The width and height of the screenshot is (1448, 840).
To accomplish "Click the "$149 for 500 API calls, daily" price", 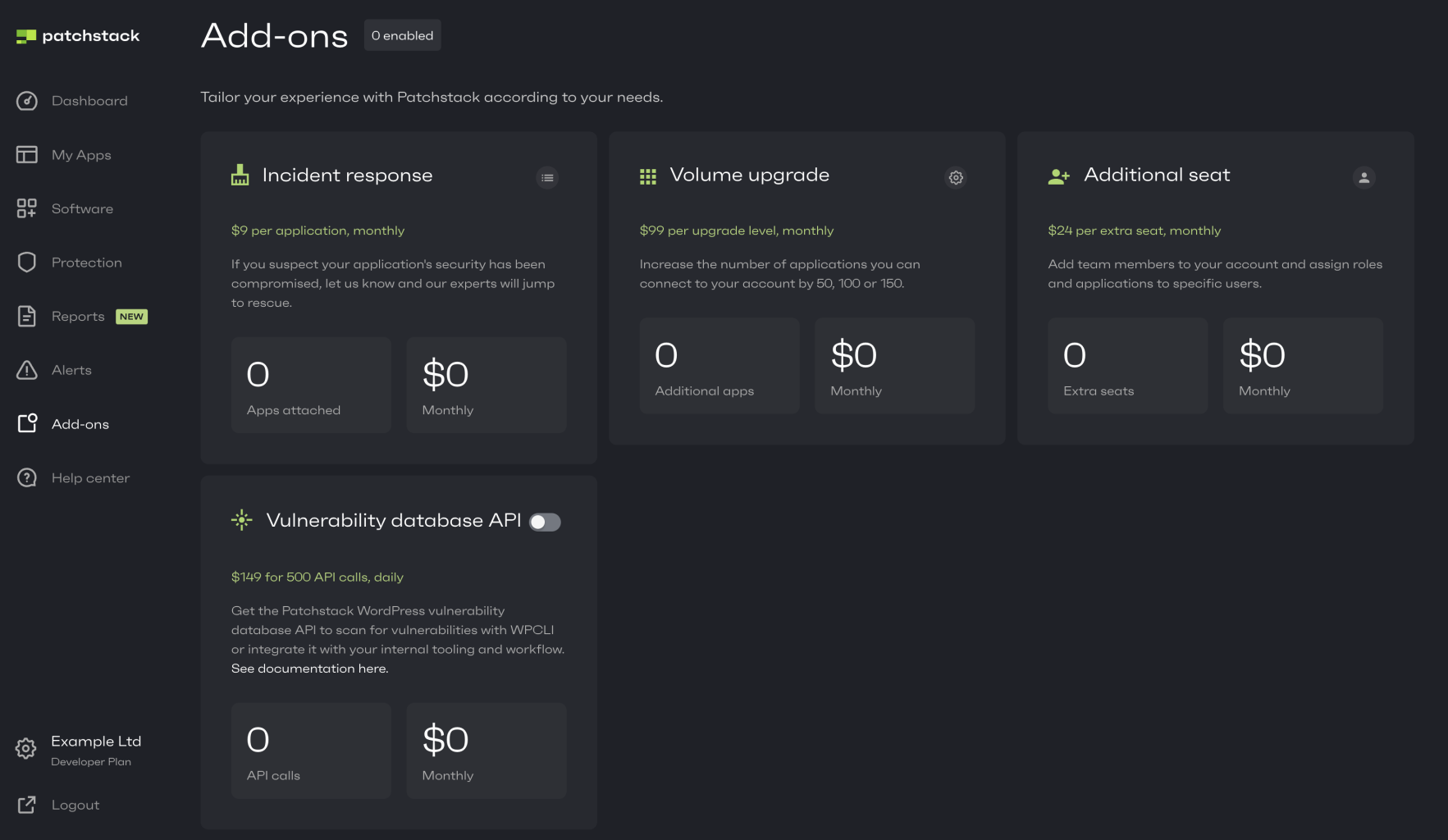I will [x=317, y=577].
